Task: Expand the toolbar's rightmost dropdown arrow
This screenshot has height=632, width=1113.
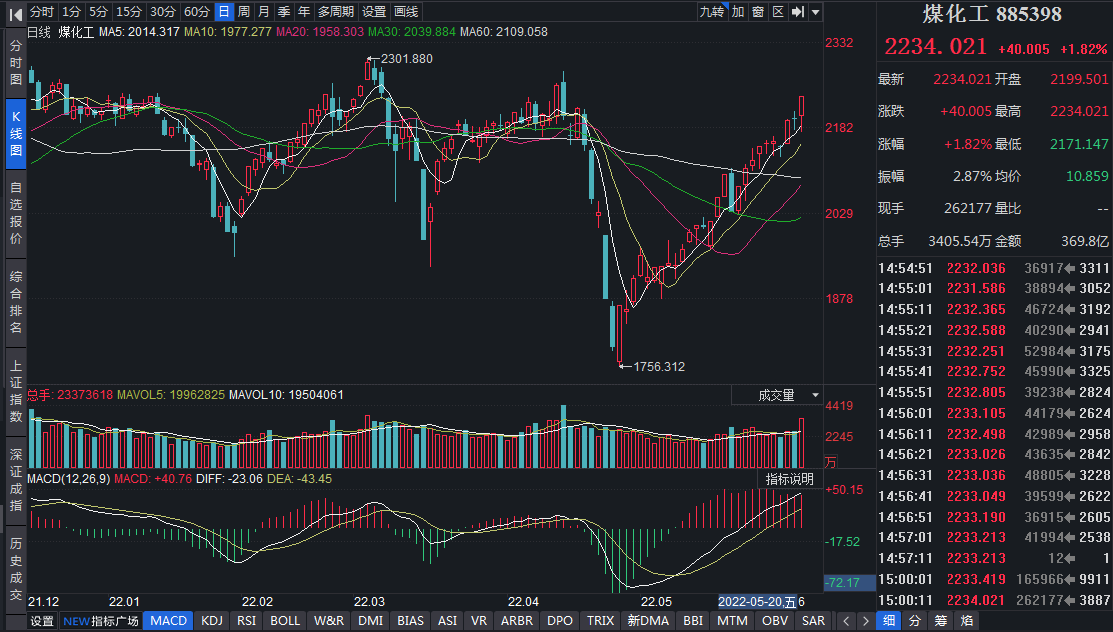Action: 816,12
